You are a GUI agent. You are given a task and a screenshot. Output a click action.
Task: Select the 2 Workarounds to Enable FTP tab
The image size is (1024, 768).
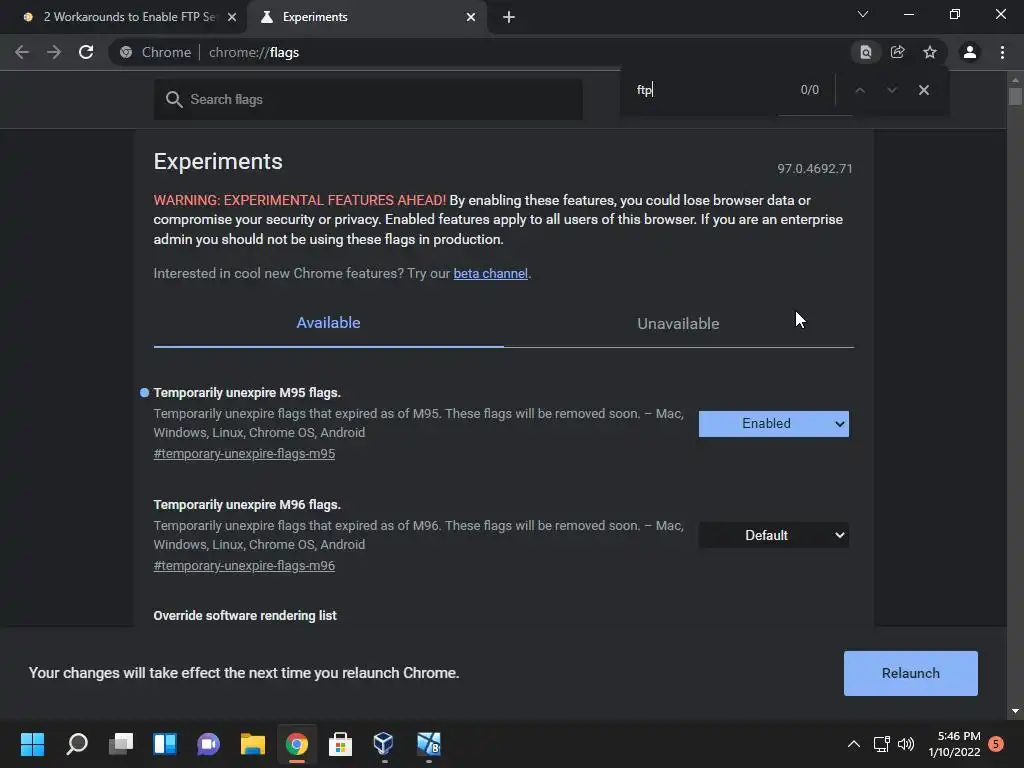tap(128, 17)
